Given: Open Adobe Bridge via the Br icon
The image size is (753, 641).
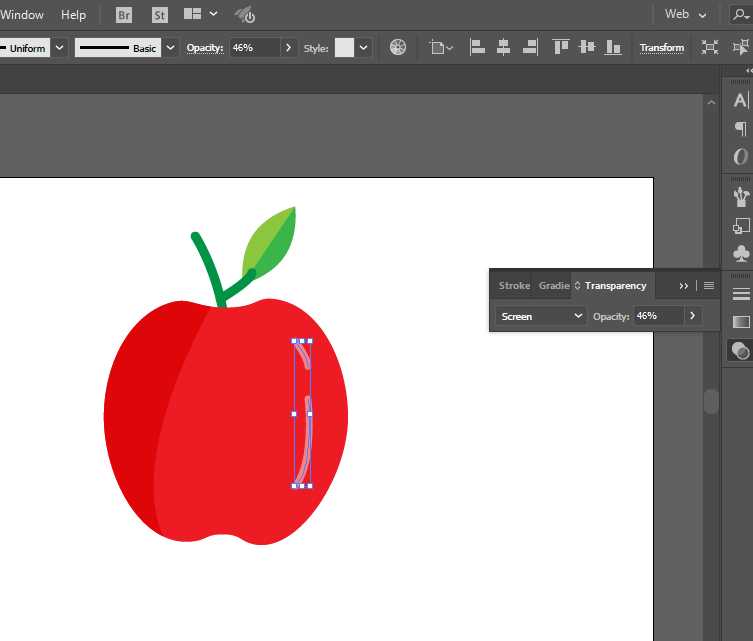Looking at the screenshot, I should click(x=124, y=15).
